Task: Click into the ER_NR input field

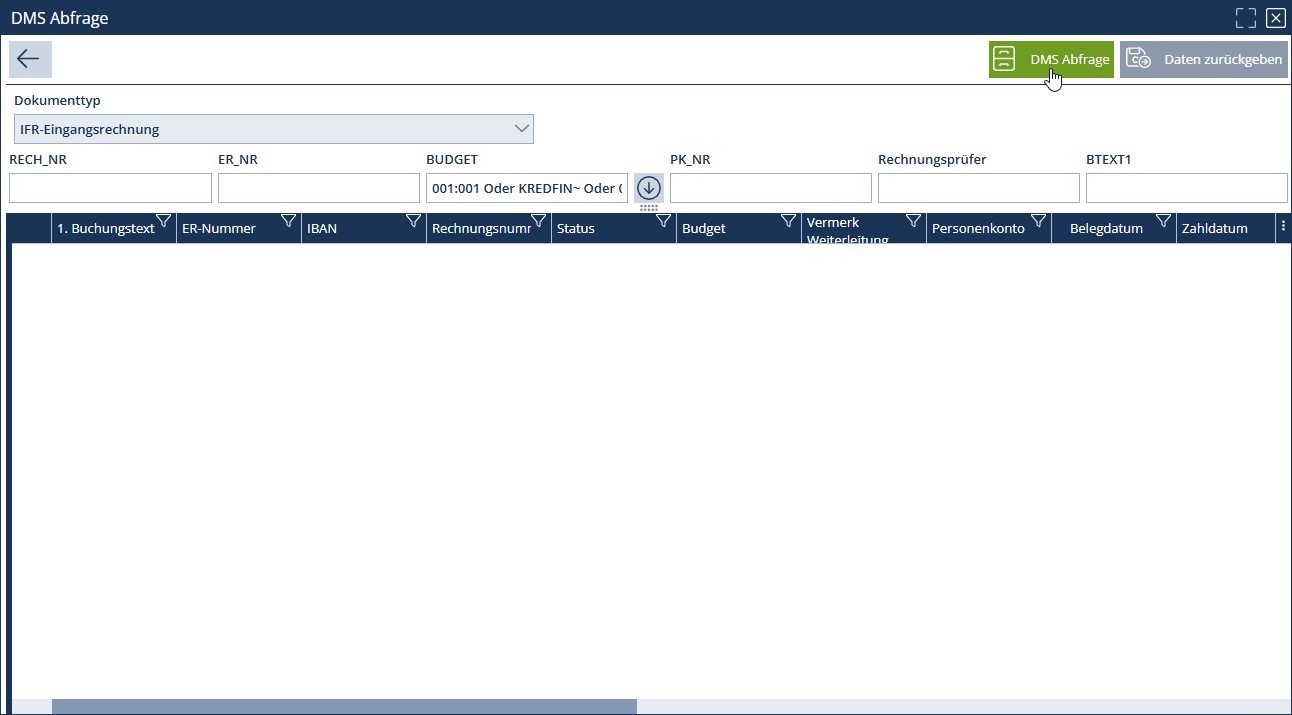Action: pos(319,188)
